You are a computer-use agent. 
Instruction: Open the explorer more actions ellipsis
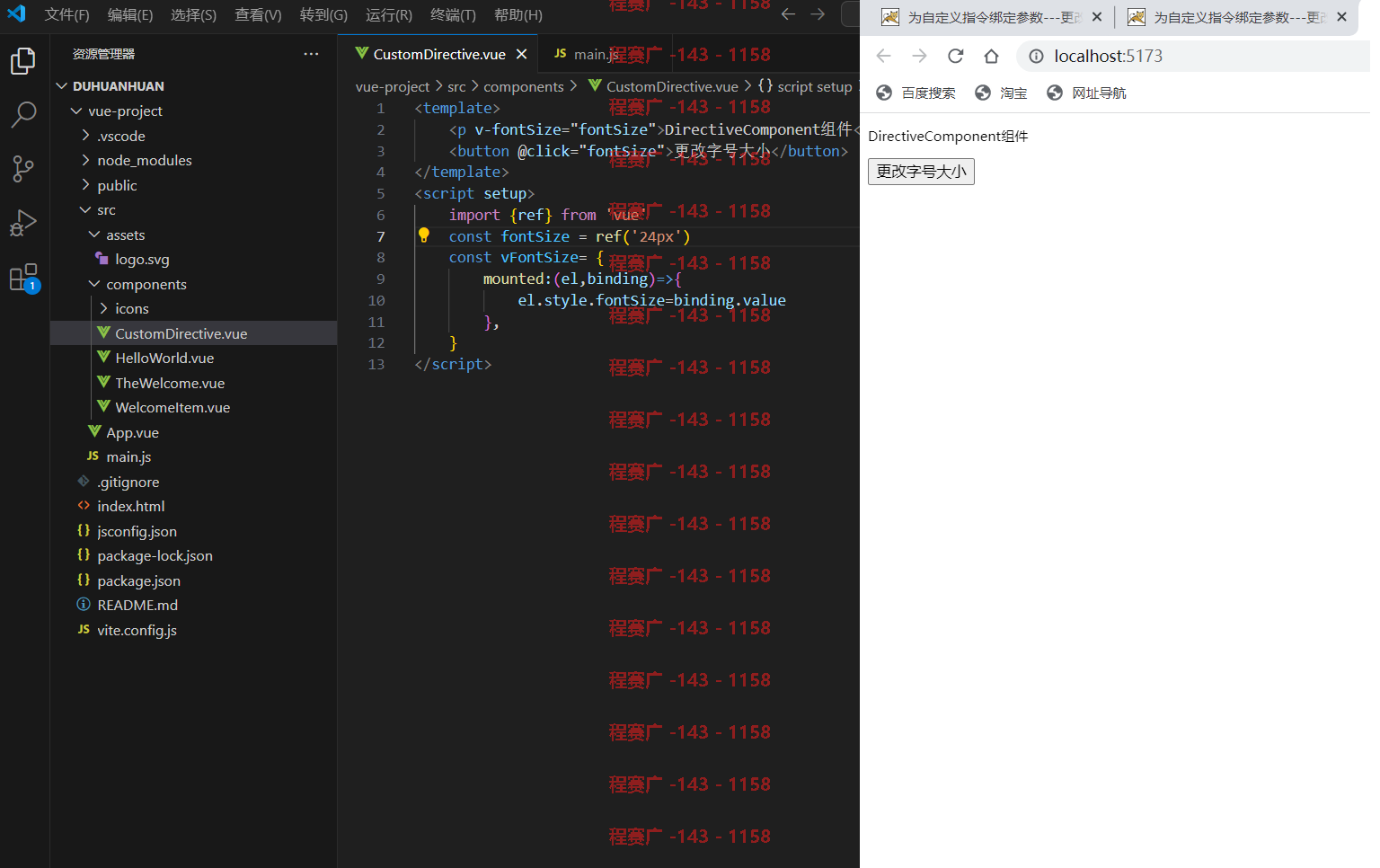[311, 54]
